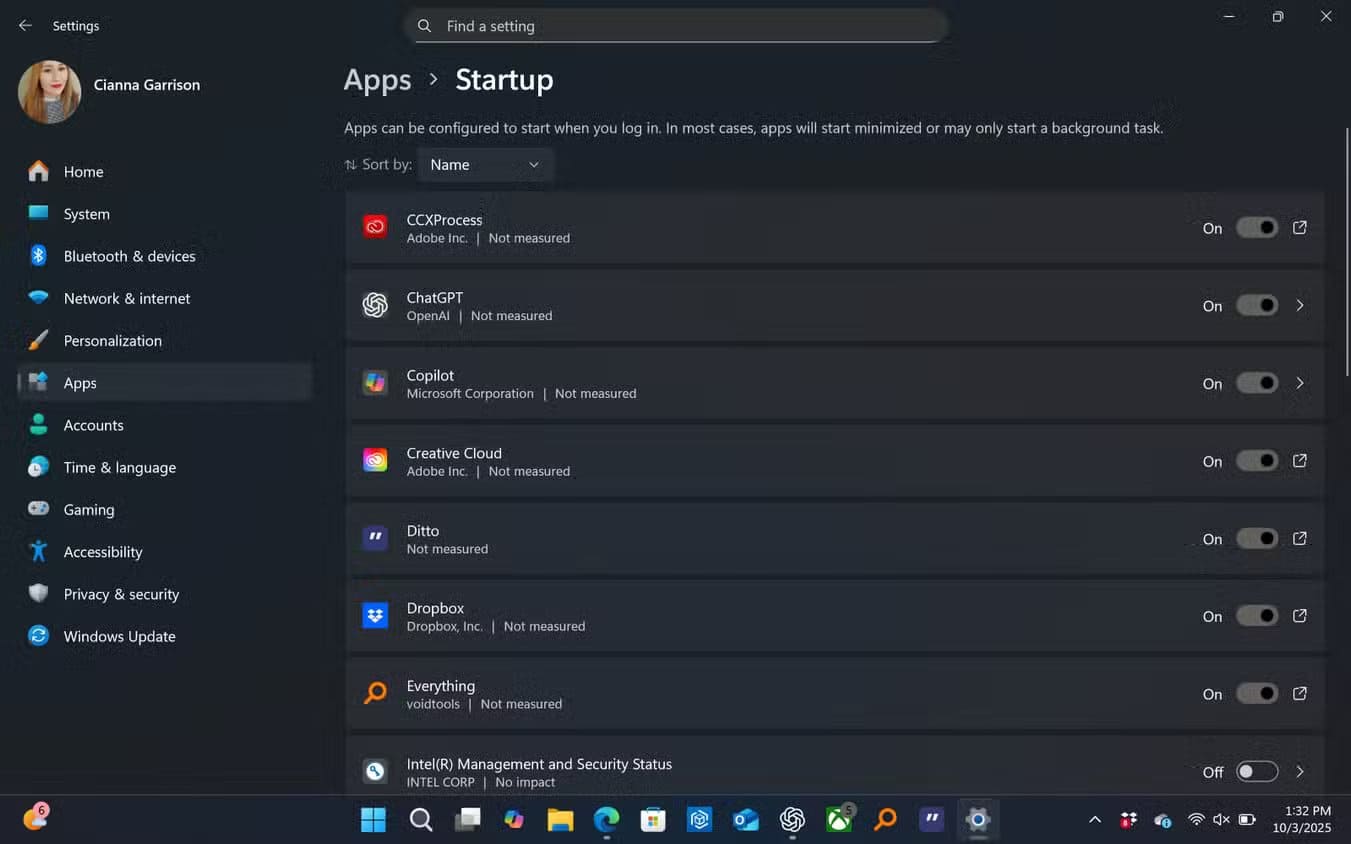
Task: Click the "Startup" page heading
Action: (x=504, y=80)
